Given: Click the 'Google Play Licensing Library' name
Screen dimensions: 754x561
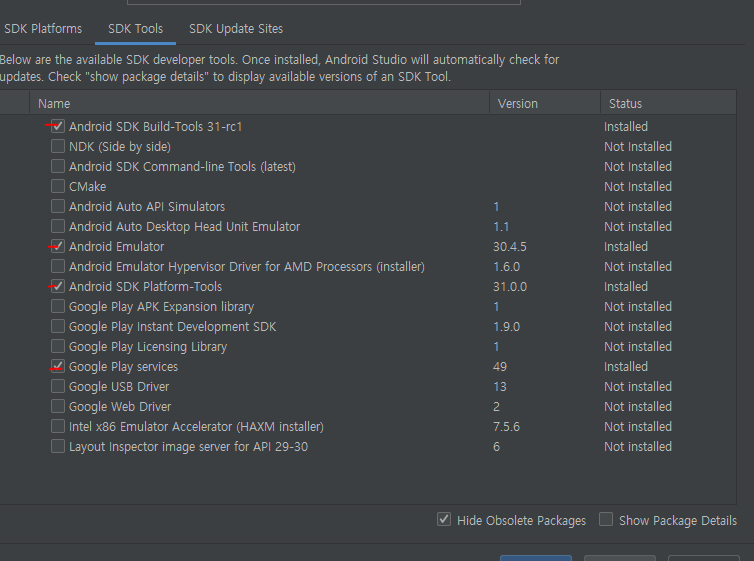Looking at the screenshot, I should pos(148,347).
